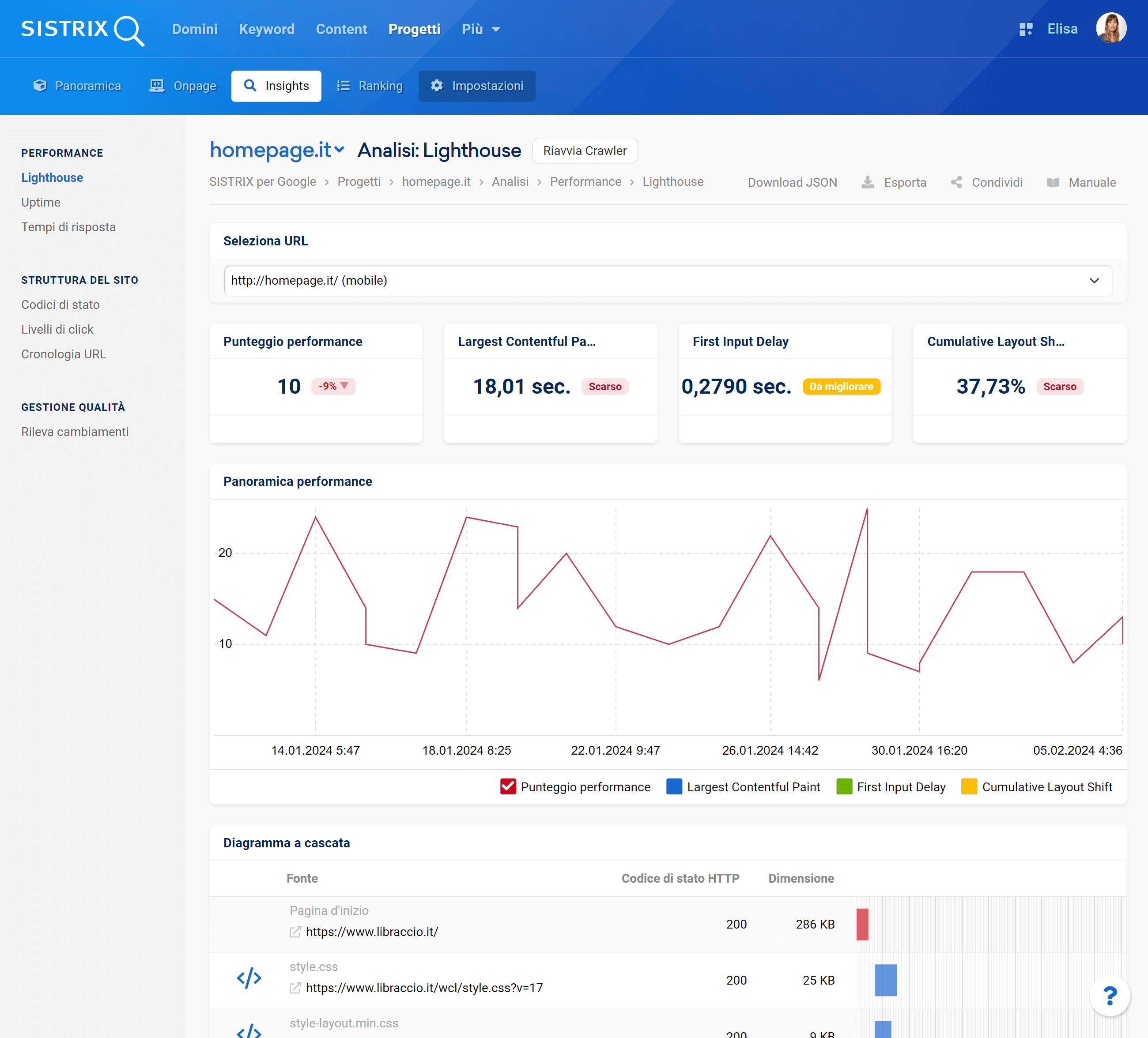This screenshot has width=1148, height=1038.
Task: Click the Ranking tab icon in navigation
Action: tap(343, 86)
